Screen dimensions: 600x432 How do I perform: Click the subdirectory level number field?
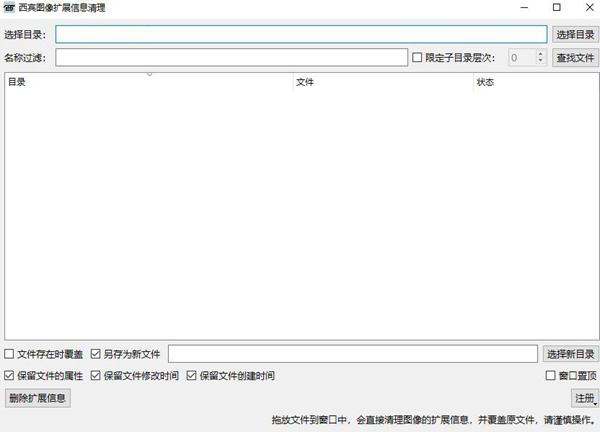[x=522, y=58]
